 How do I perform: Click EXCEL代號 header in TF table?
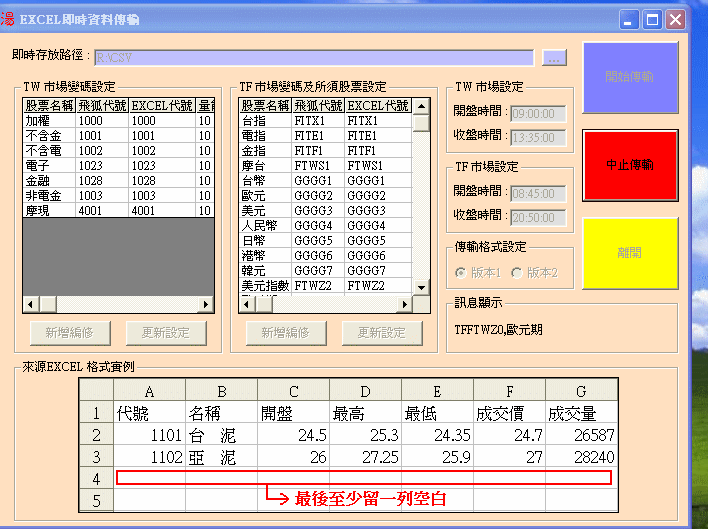point(378,106)
